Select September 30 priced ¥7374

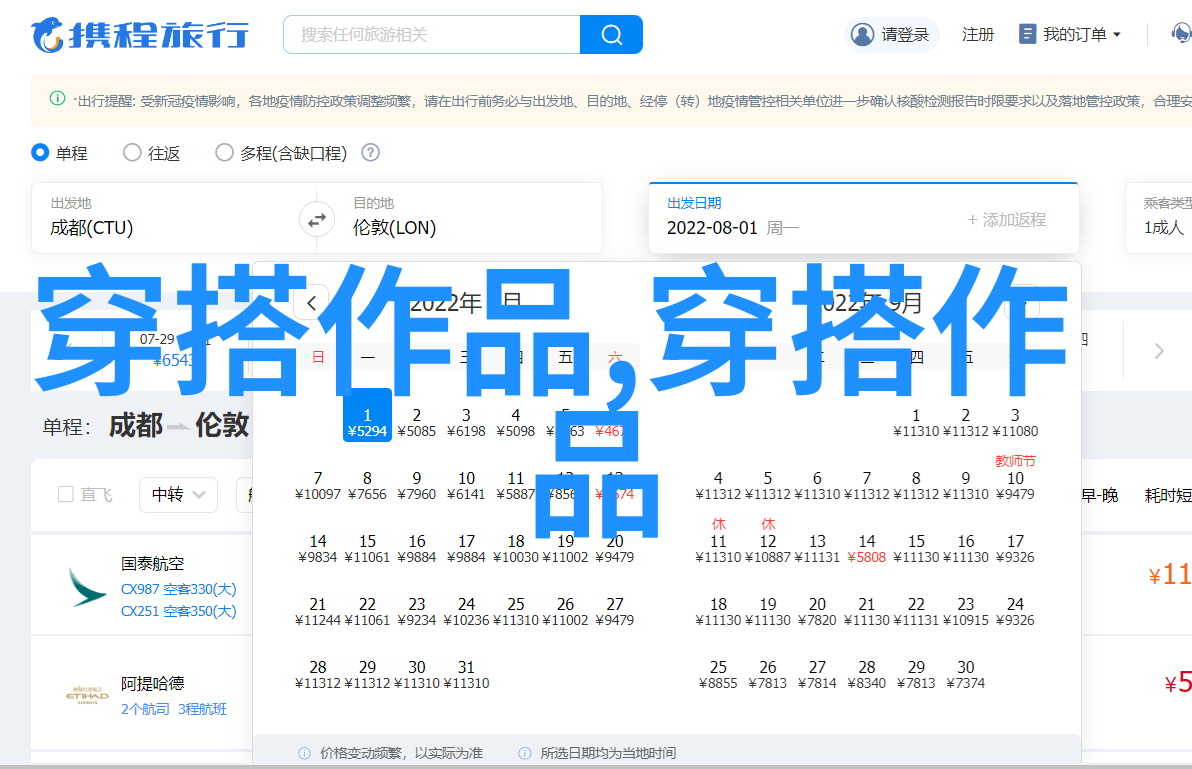(965, 675)
